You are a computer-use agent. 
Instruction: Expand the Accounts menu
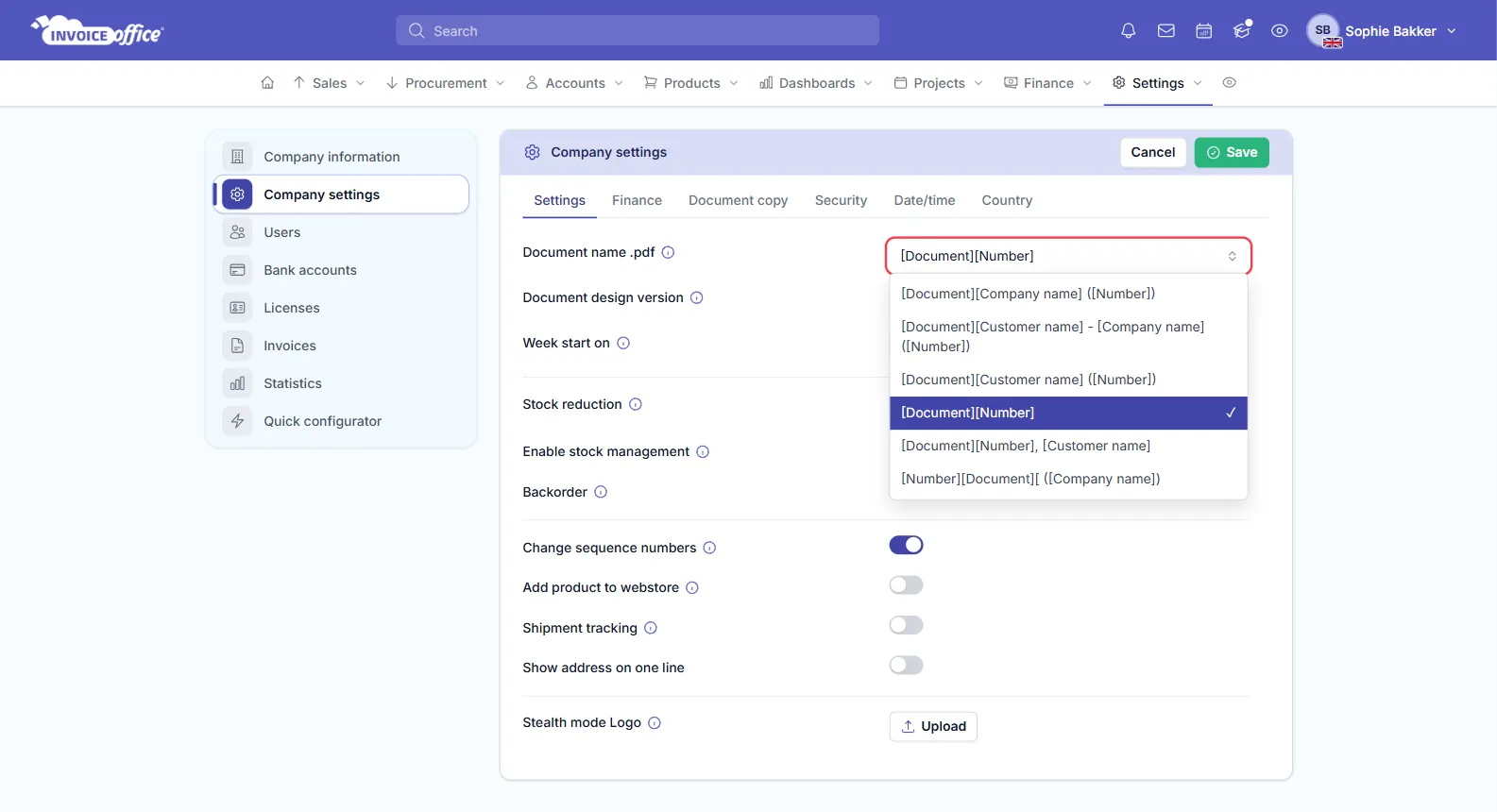pos(575,83)
